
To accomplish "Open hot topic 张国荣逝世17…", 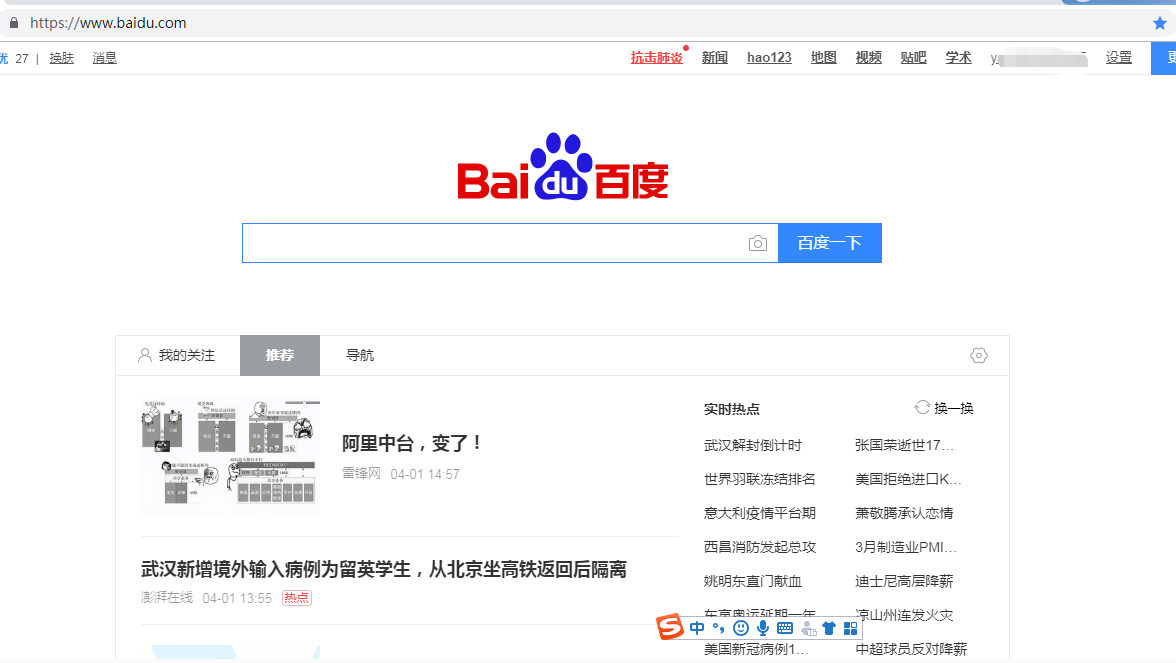I will point(904,446).
